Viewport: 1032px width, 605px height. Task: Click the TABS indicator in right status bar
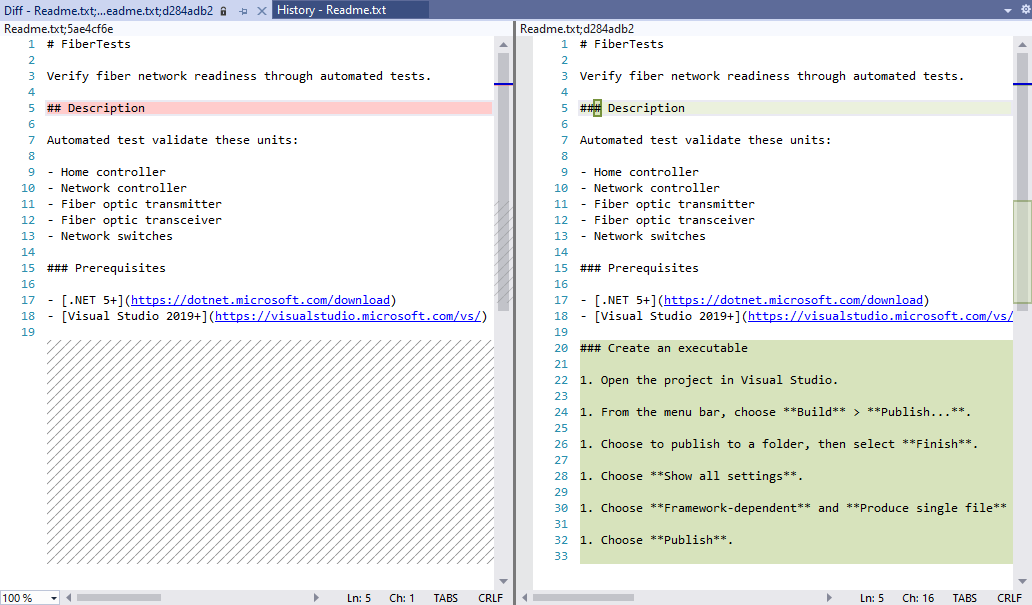click(x=964, y=597)
